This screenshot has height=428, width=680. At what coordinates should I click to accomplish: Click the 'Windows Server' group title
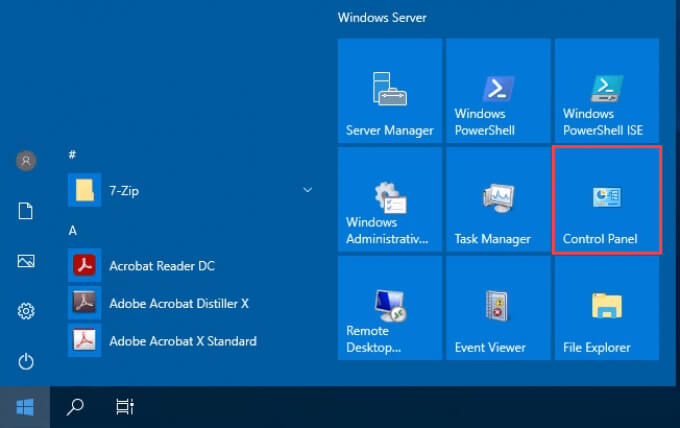382,18
